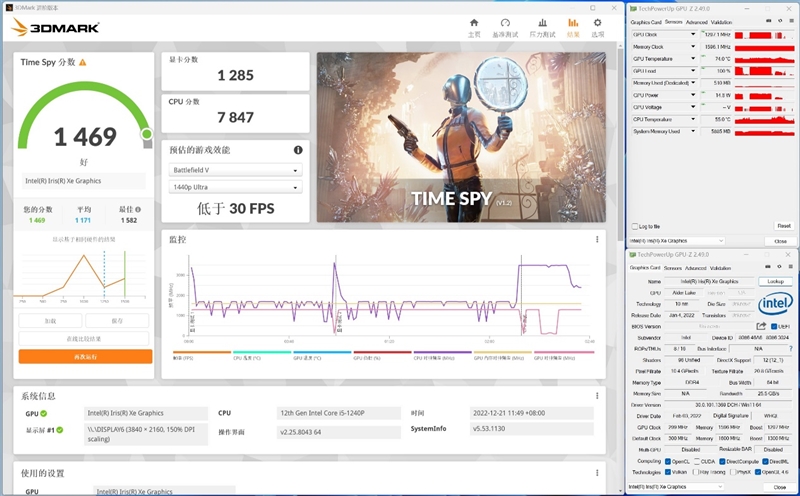This screenshot has height=496, width=800.
Task: Click refresh icon in GPU-Z Sensors window
Action: tap(780, 21)
